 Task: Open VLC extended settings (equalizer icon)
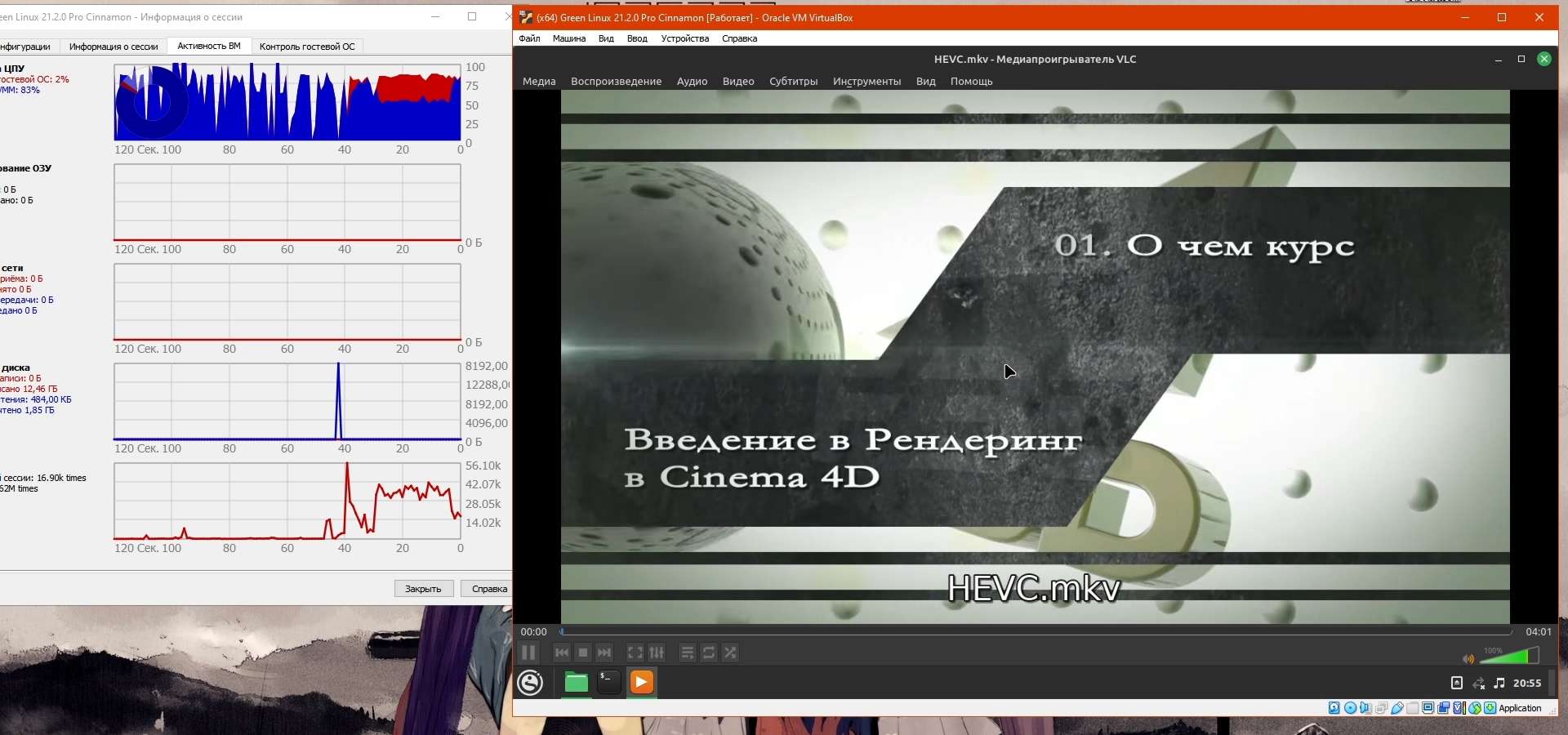pos(657,653)
